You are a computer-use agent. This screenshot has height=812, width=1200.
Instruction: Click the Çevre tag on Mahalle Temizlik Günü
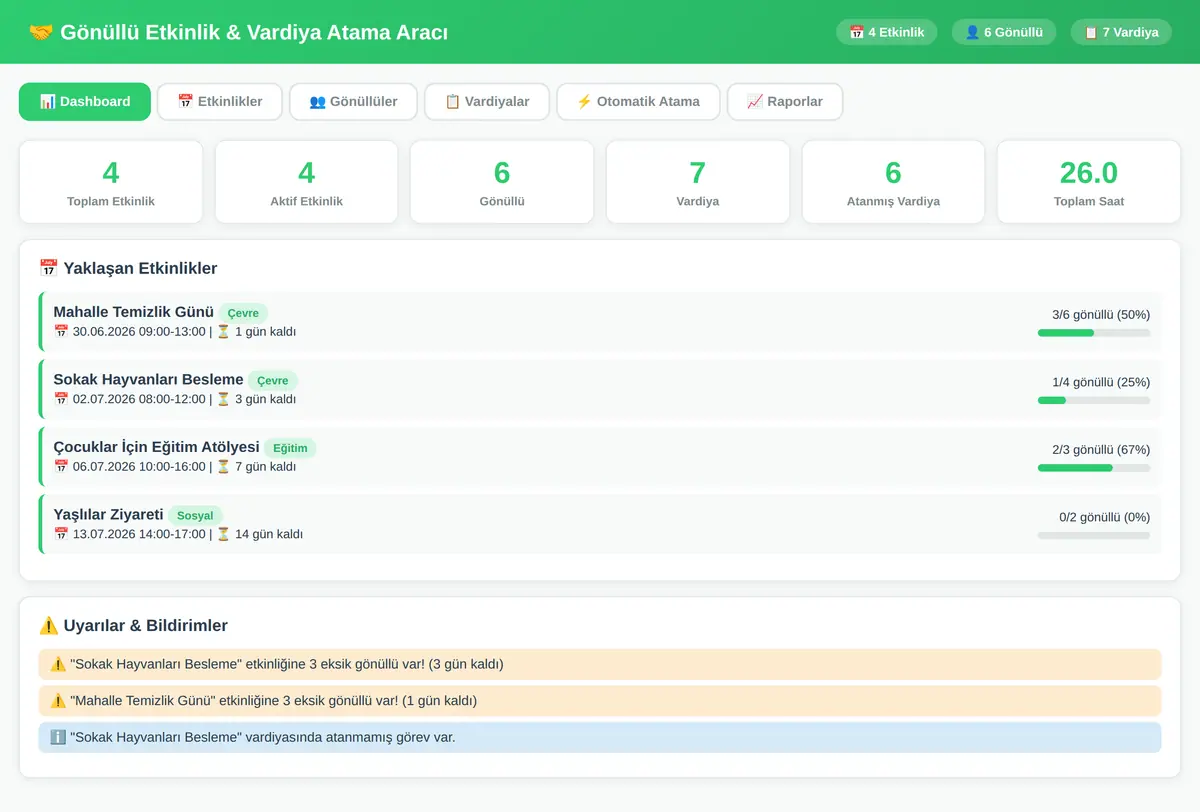click(243, 313)
